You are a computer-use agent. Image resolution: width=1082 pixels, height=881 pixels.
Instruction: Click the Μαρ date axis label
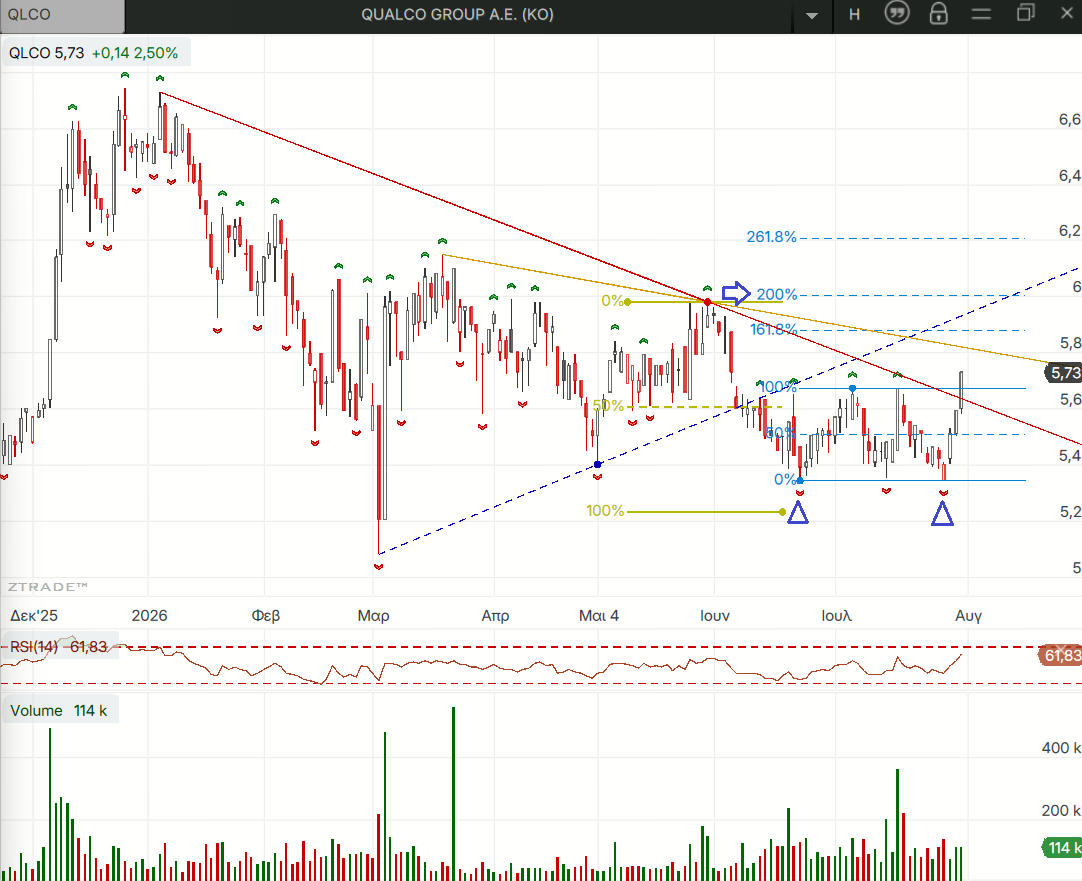coord(373,615)
